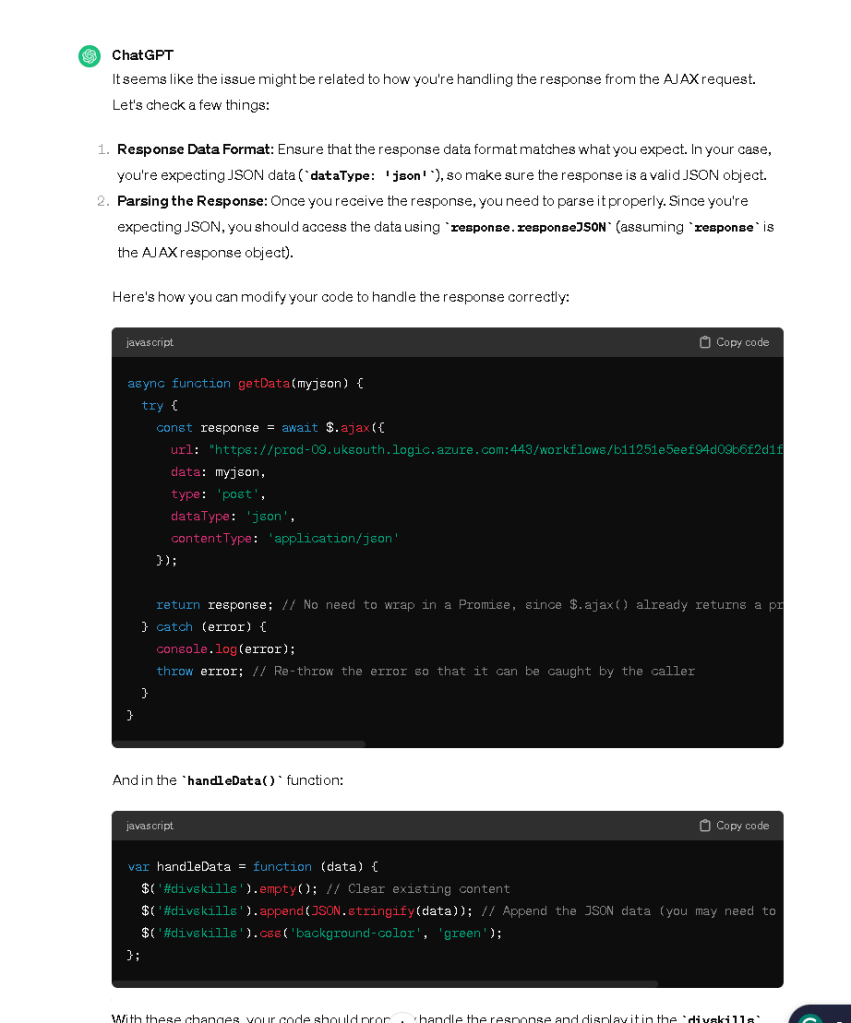Click the "javascript" label of the first code block
The image size is (851, 1023).
coord(149,342)
